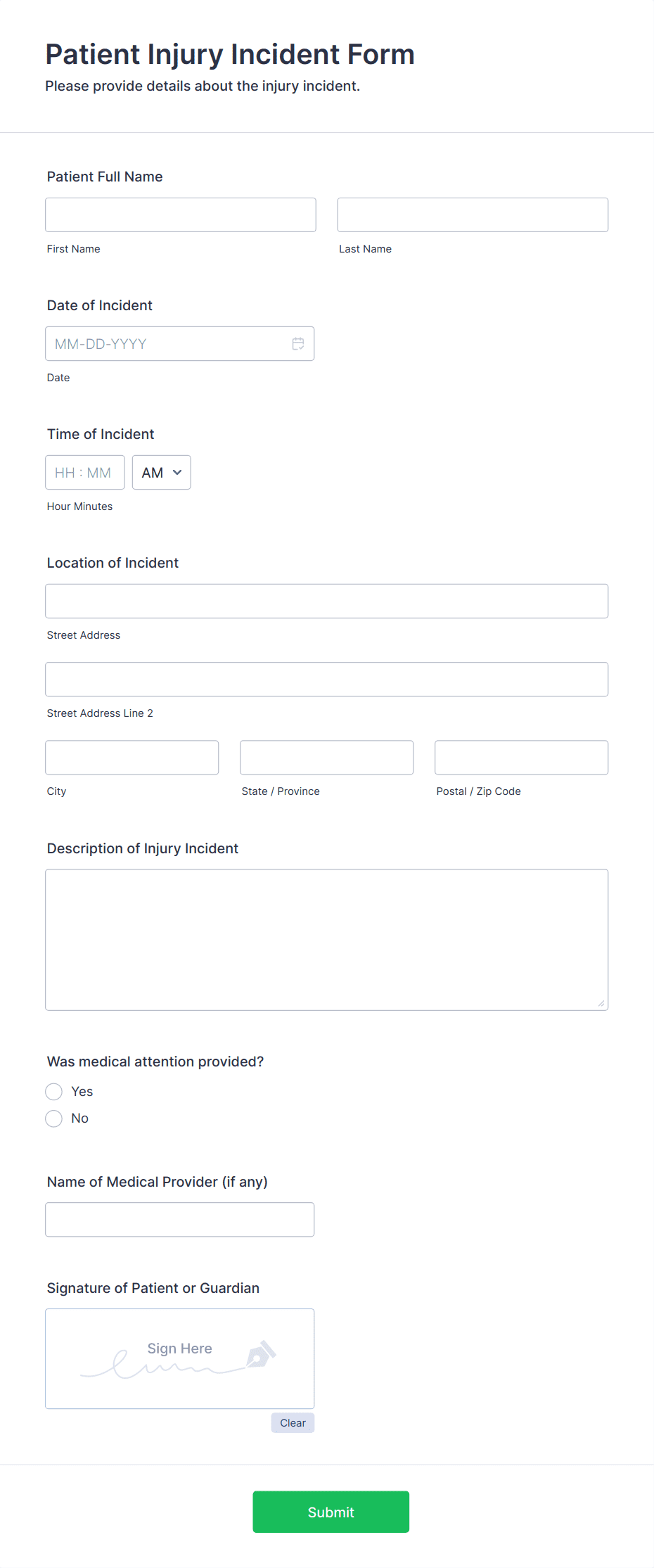Click the Name of Medical Provider field

pos(180,1220)
